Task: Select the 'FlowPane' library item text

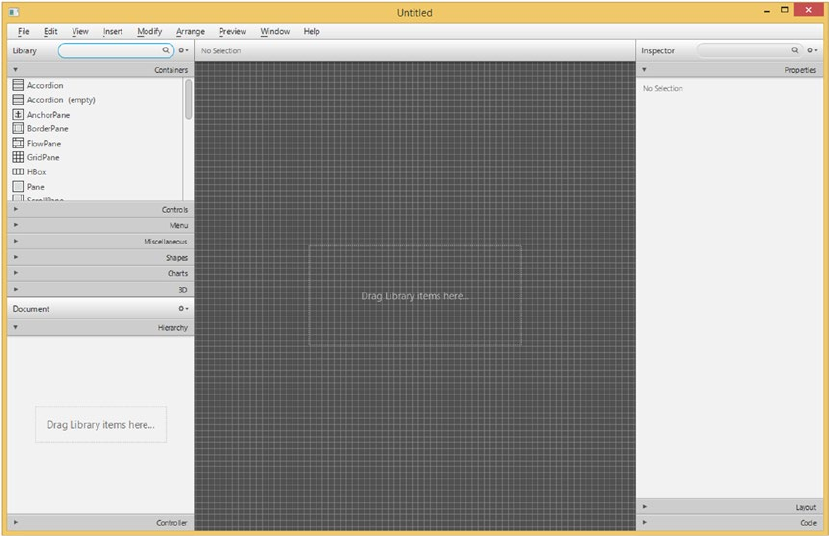Action: (44, 143)
